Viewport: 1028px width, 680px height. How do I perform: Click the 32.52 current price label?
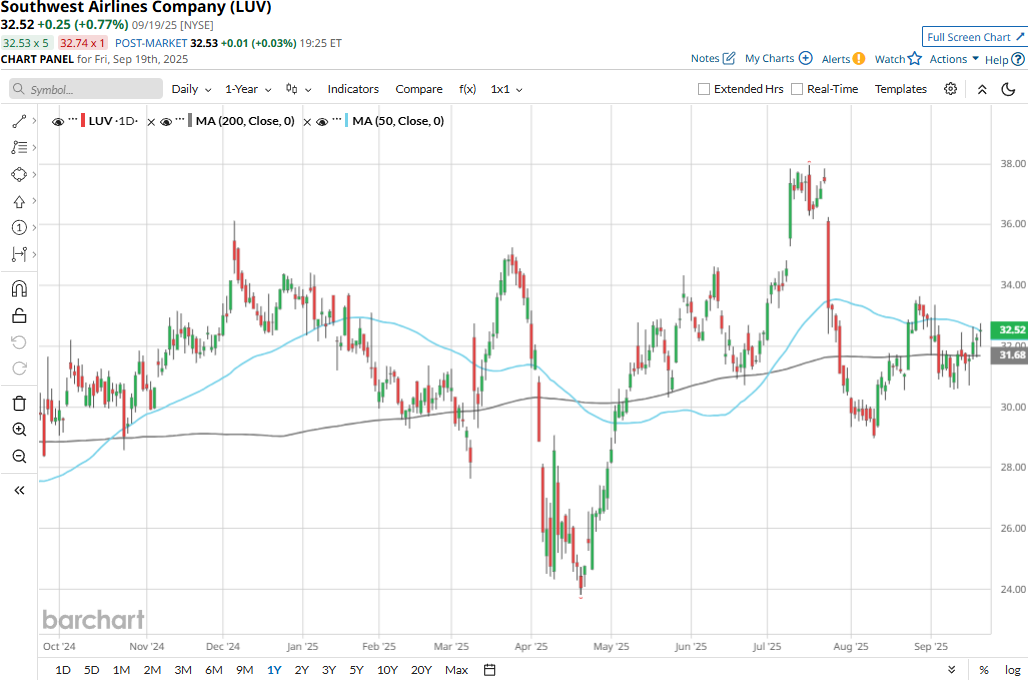point(1010,330)
